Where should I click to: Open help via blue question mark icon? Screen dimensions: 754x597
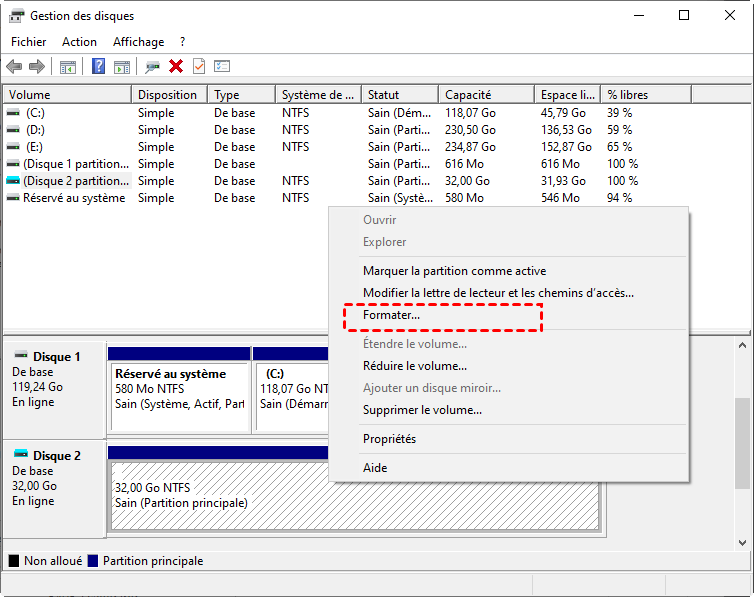click(x=98, y=66)
